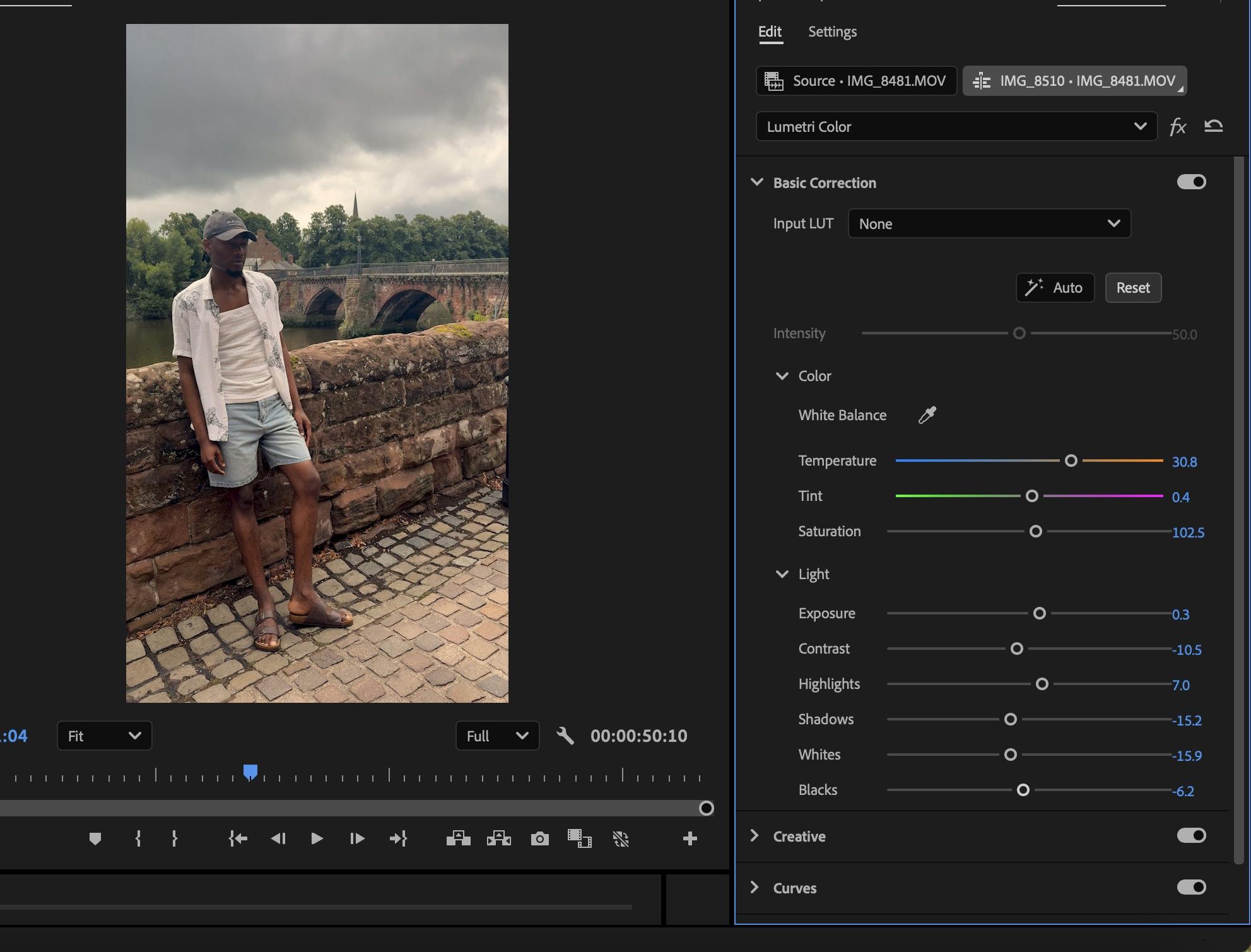Select the Source IMG_8481.MOV tab

click(x=856, y=81)
